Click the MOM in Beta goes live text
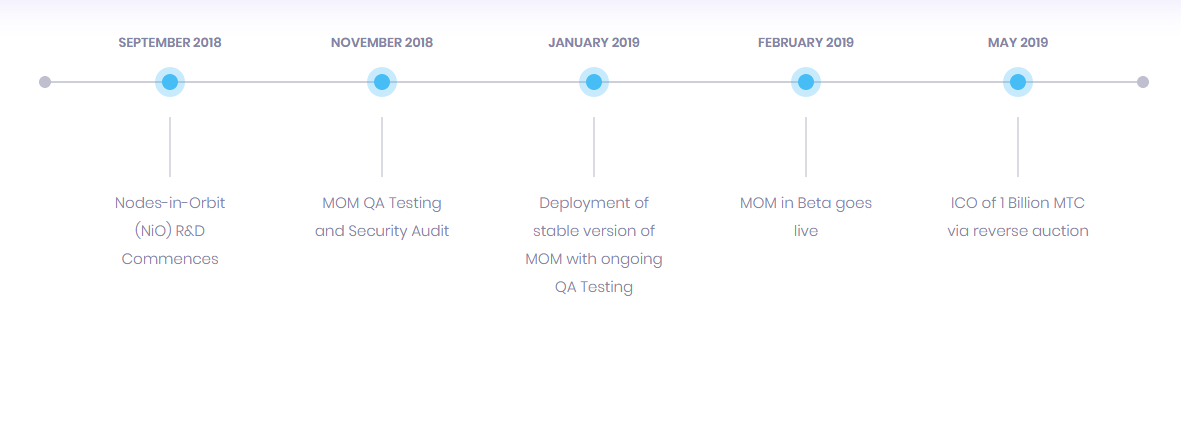The height and width of the screenshot is (431, 1181). [x=806, y=217]
